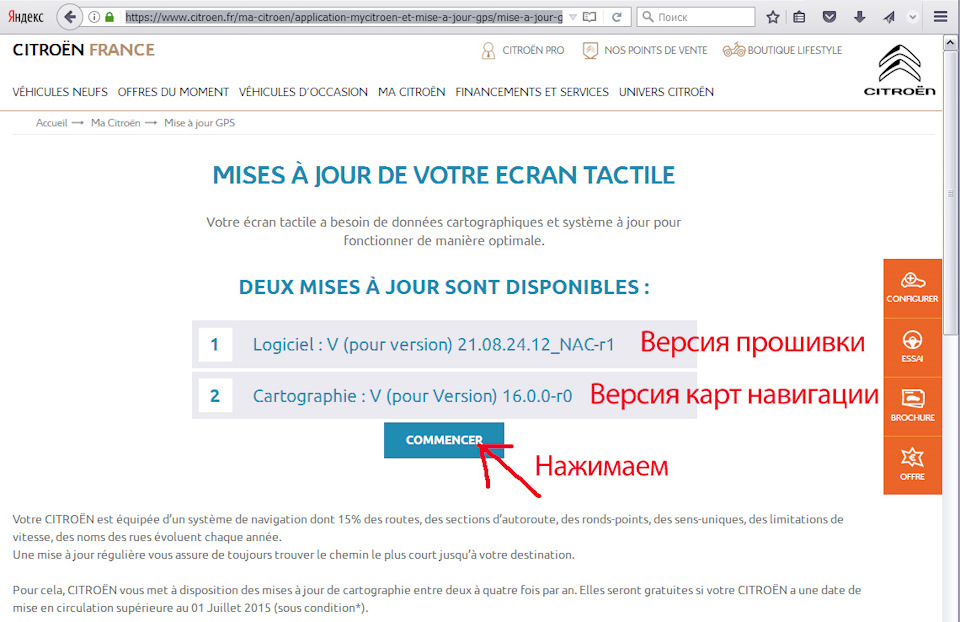960x622 pixels.
Task: Click the page scrollbar up arrow
Action: click(x=950, y=42)
